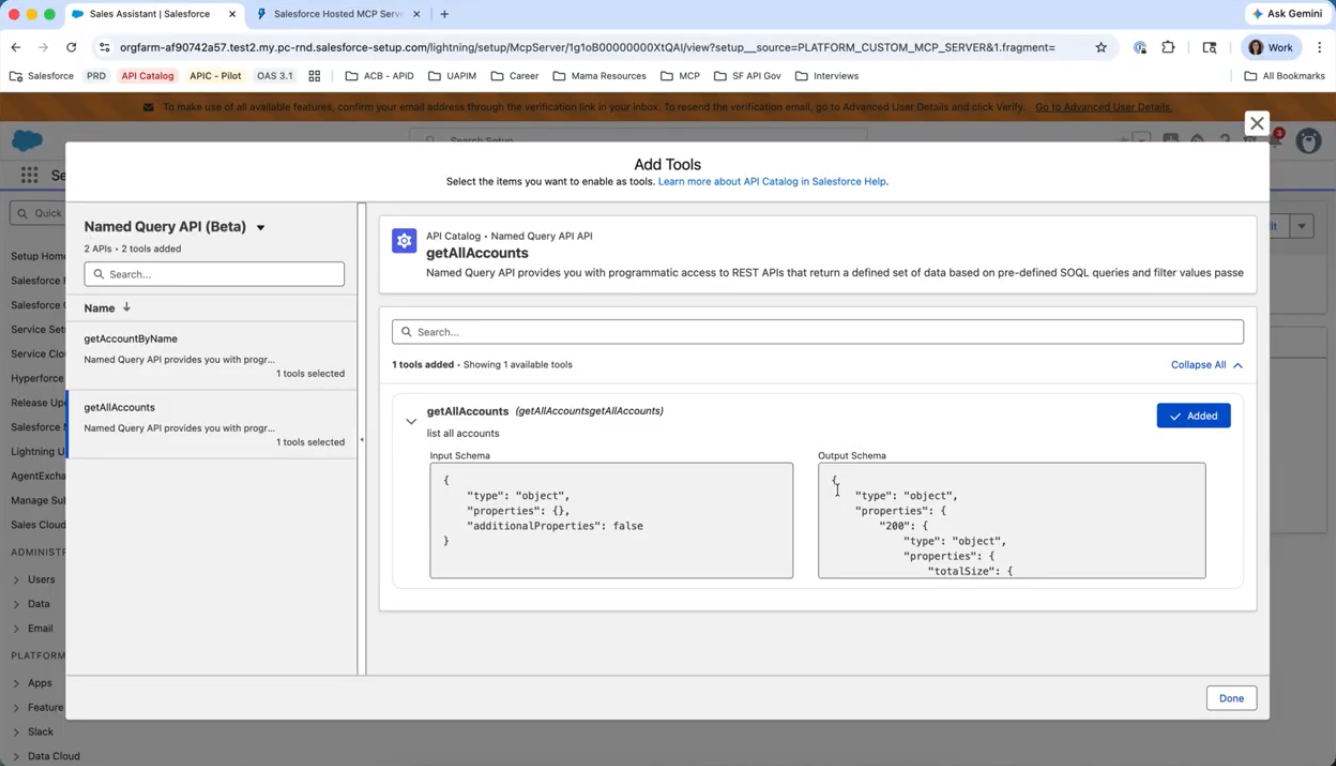The width and height of the screenshot is (1336, 766).
Task: Open the Salesforce bookmark folder
Action: point(42,76)
